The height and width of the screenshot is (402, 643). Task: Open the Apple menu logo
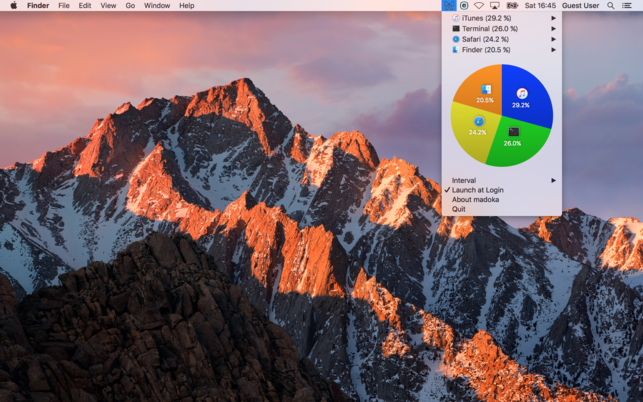(x=14, y=5)
